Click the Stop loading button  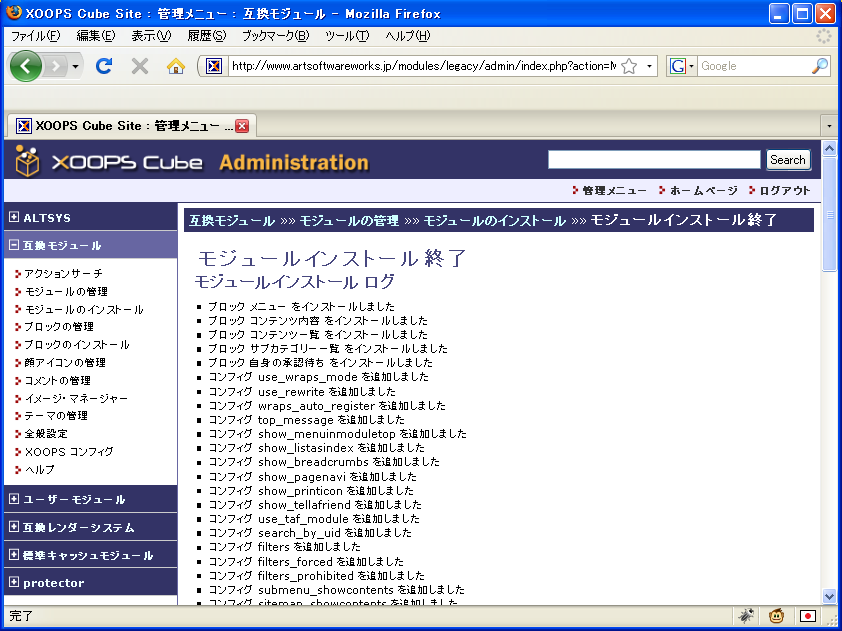point(140,66)
